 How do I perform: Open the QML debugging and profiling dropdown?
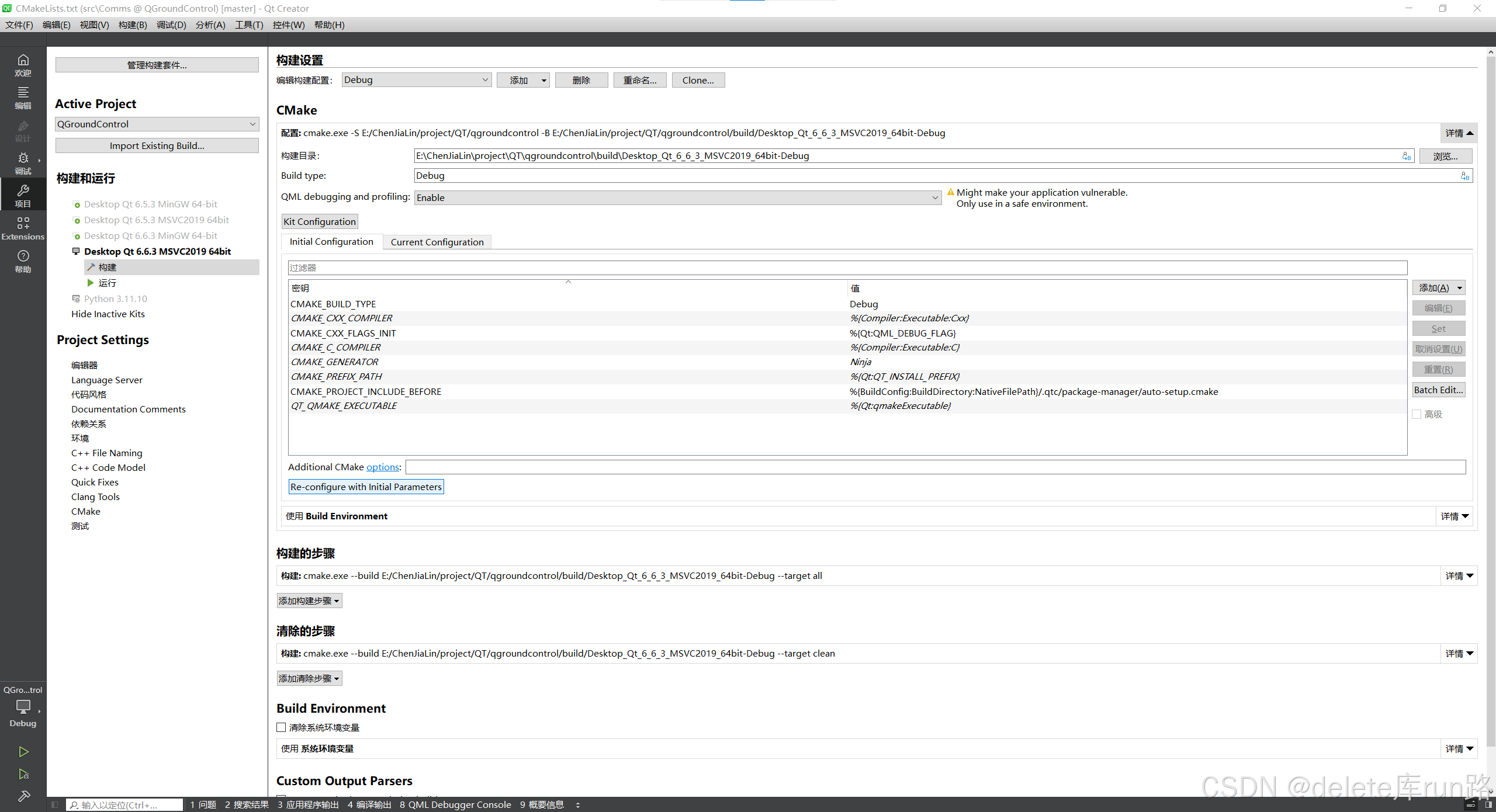677,197
